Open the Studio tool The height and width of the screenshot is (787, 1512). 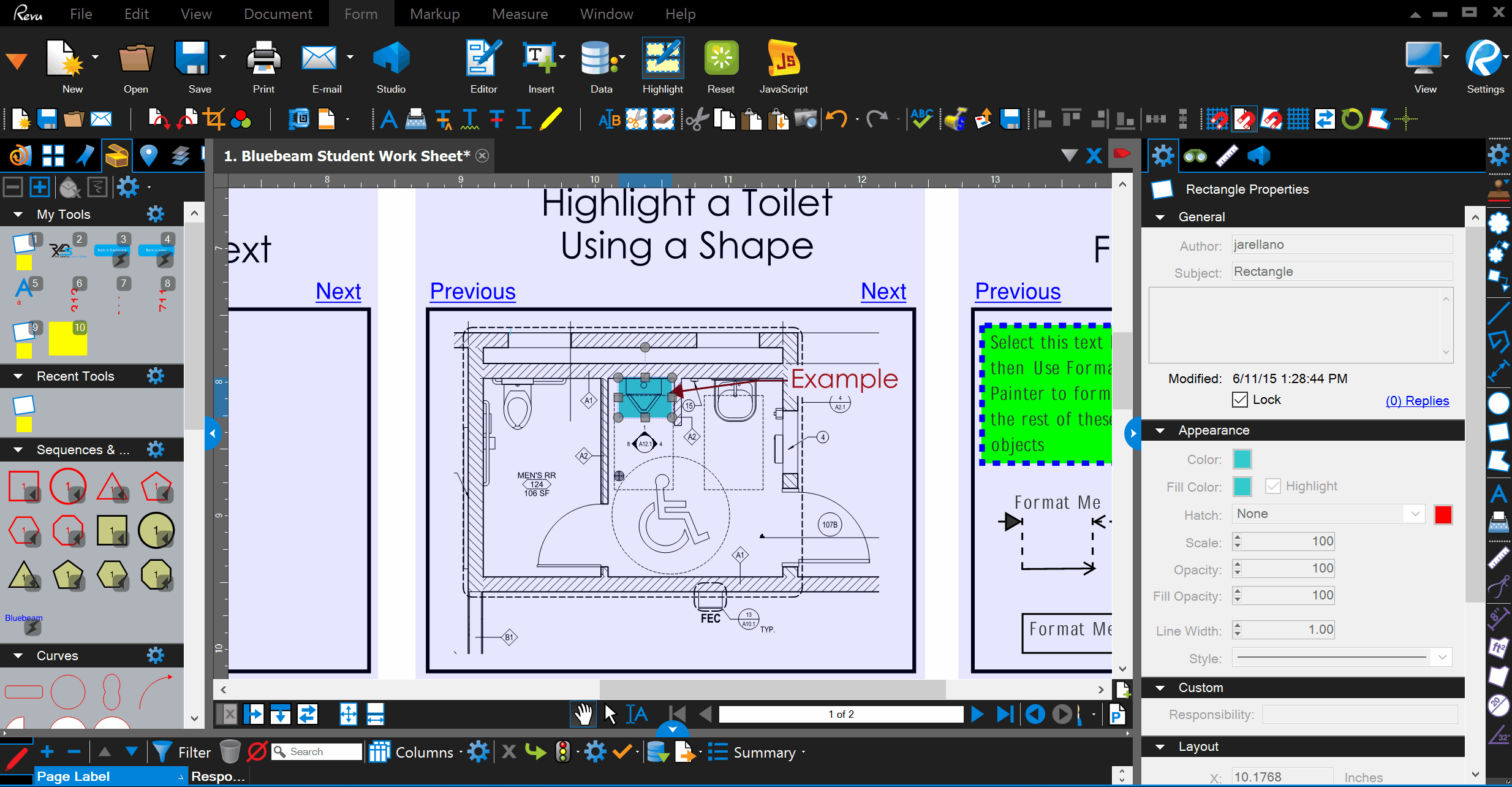coord(391,59)
